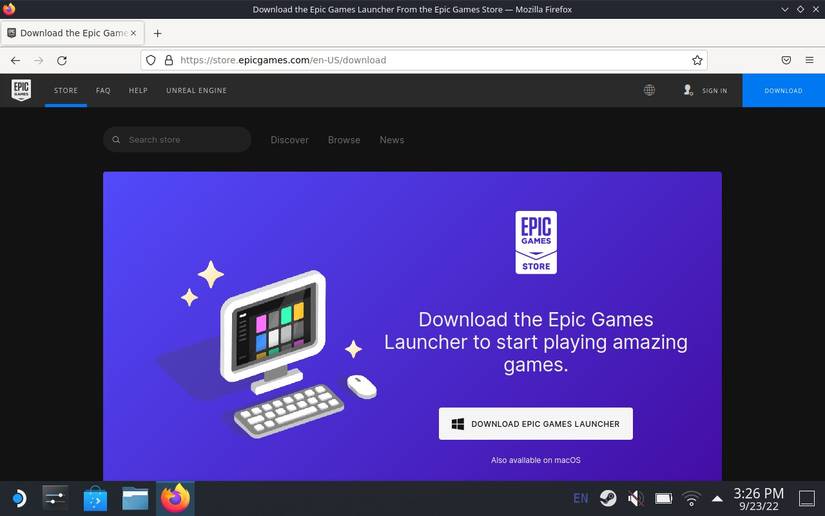The height and width of the screenshot is (516, 825).
Task: Click the Epic Games Store logo in banner
Action: coord(536,242)
